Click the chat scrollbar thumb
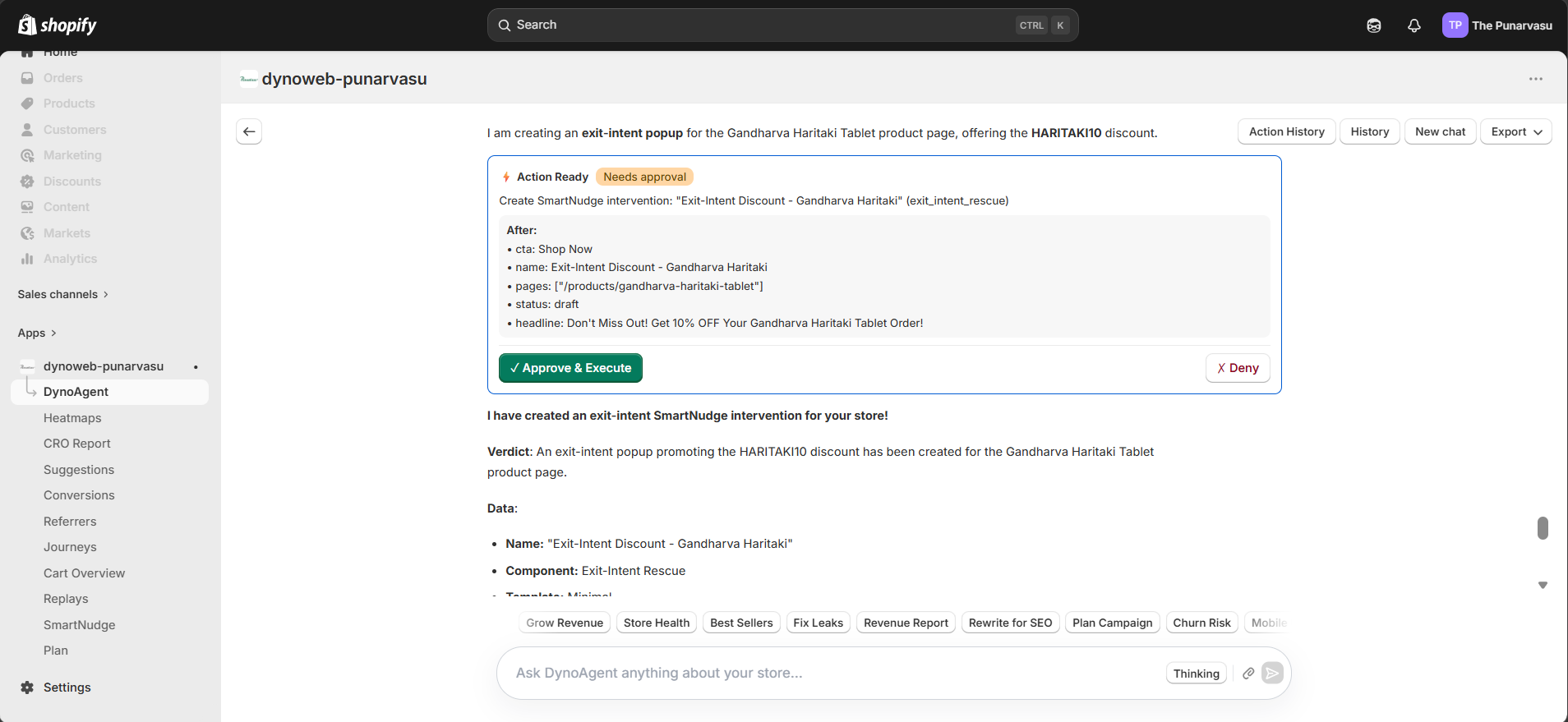This screenshot has width=1568, height=722. click(1543, 528)
